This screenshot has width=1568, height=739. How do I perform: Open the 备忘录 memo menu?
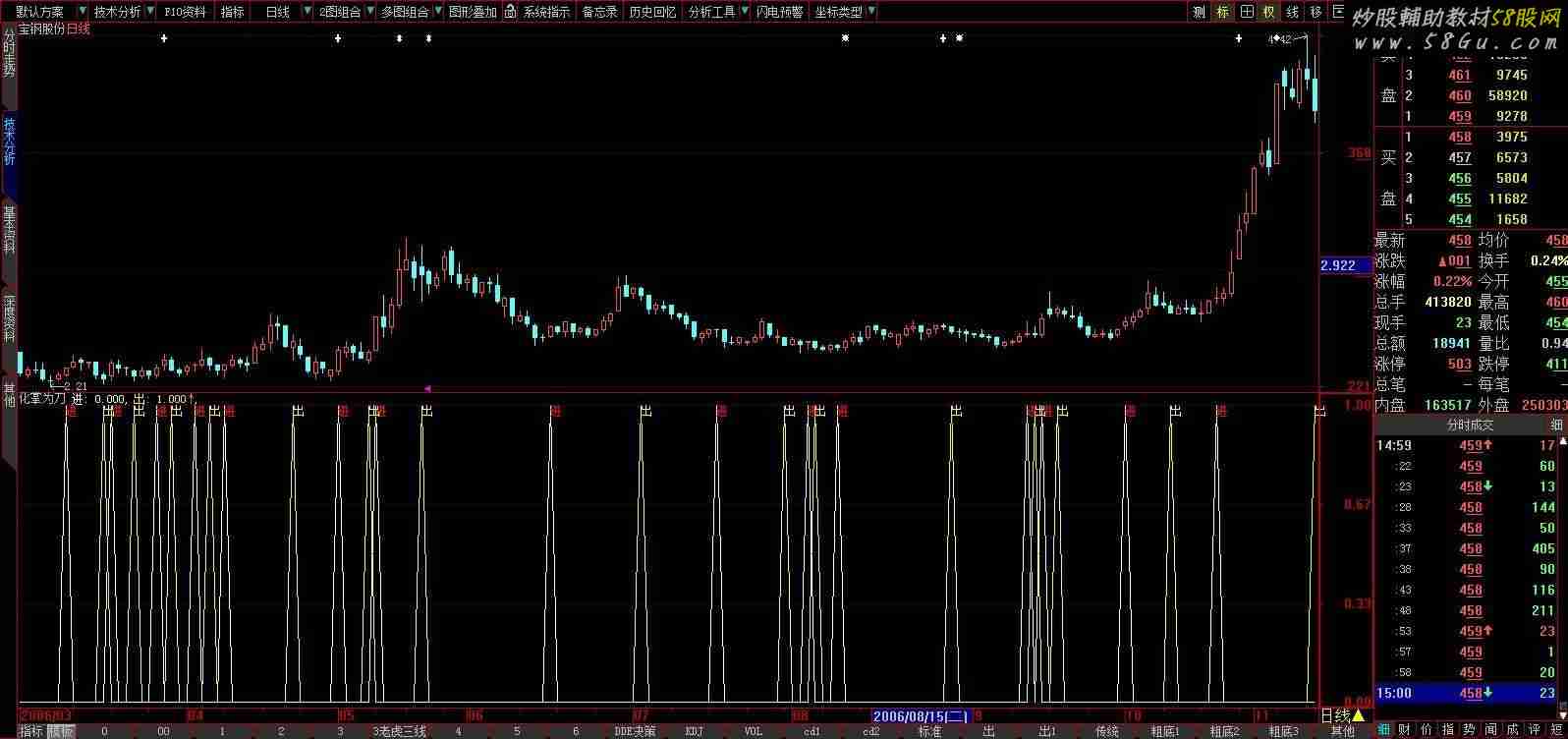599,12
